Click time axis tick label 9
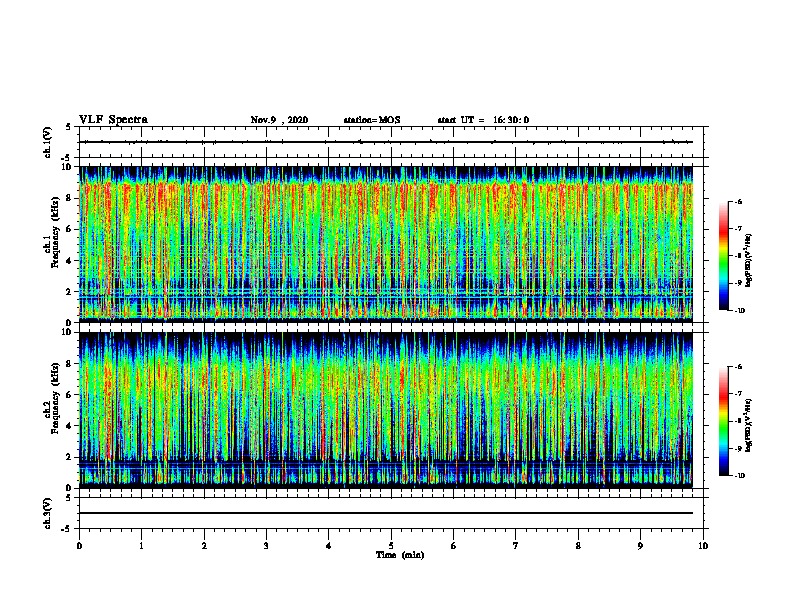 640,546
